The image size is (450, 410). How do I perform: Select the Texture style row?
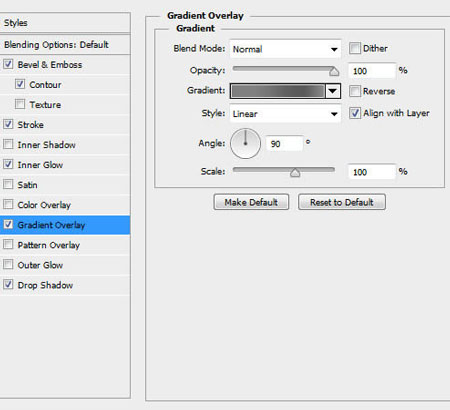coord(65,104)
